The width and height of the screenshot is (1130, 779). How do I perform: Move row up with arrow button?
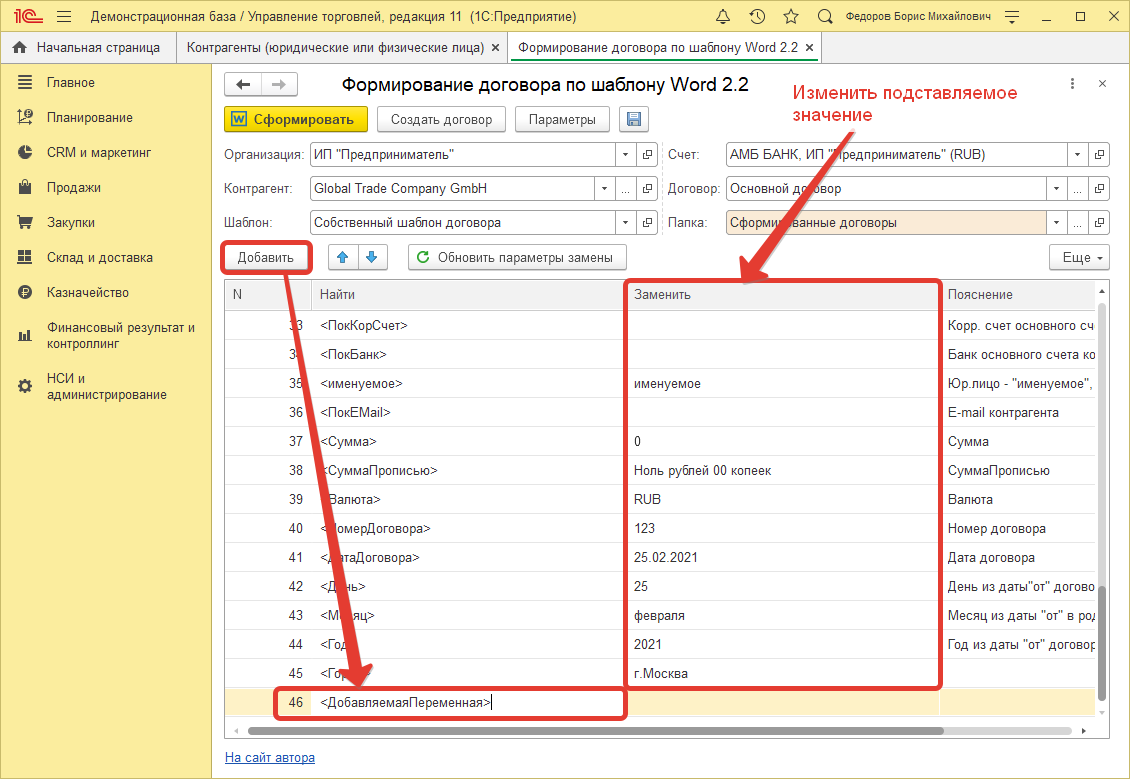(x=342, y=257)
